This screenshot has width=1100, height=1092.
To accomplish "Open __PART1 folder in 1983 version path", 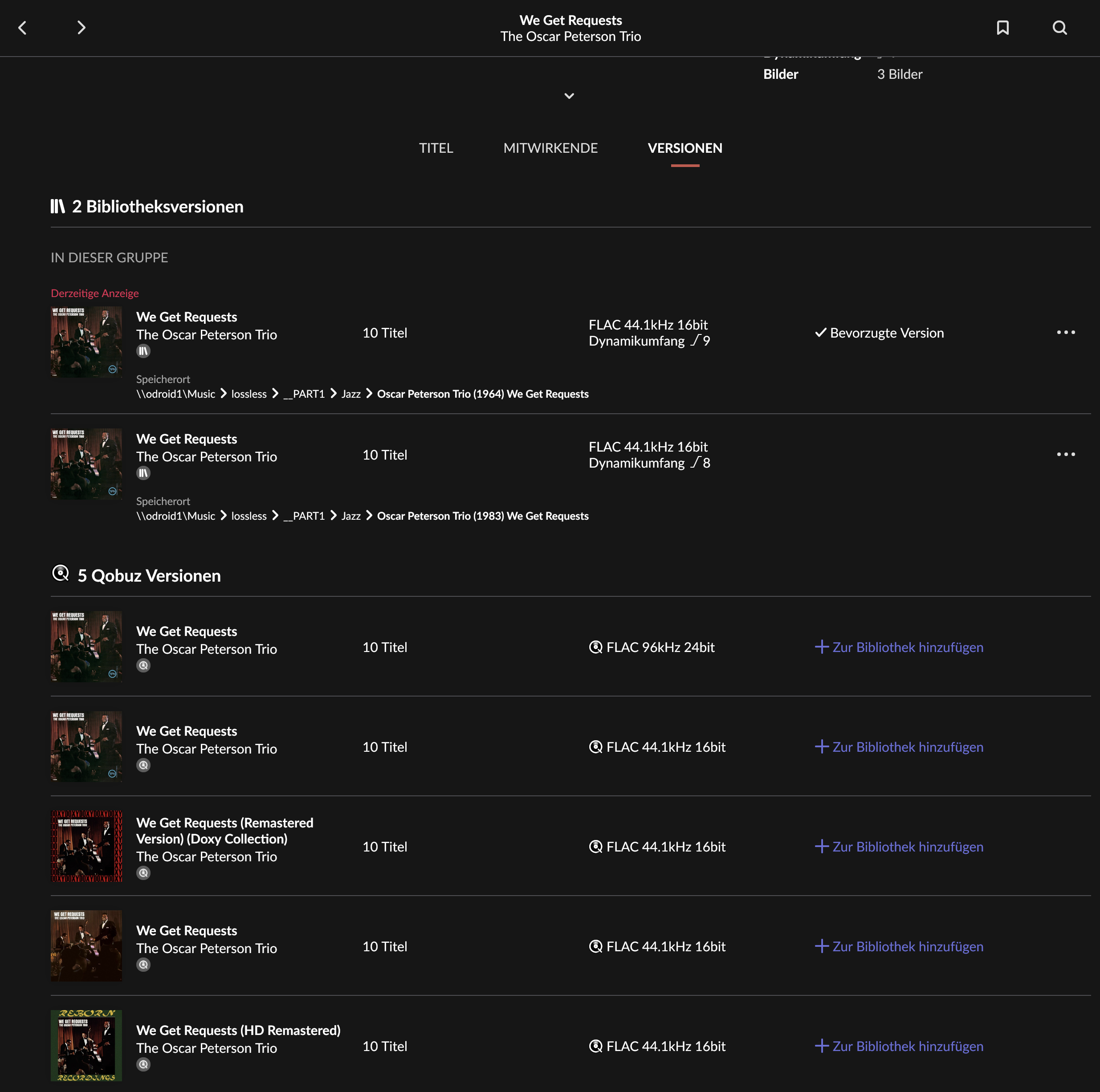I will coord(303,516).
